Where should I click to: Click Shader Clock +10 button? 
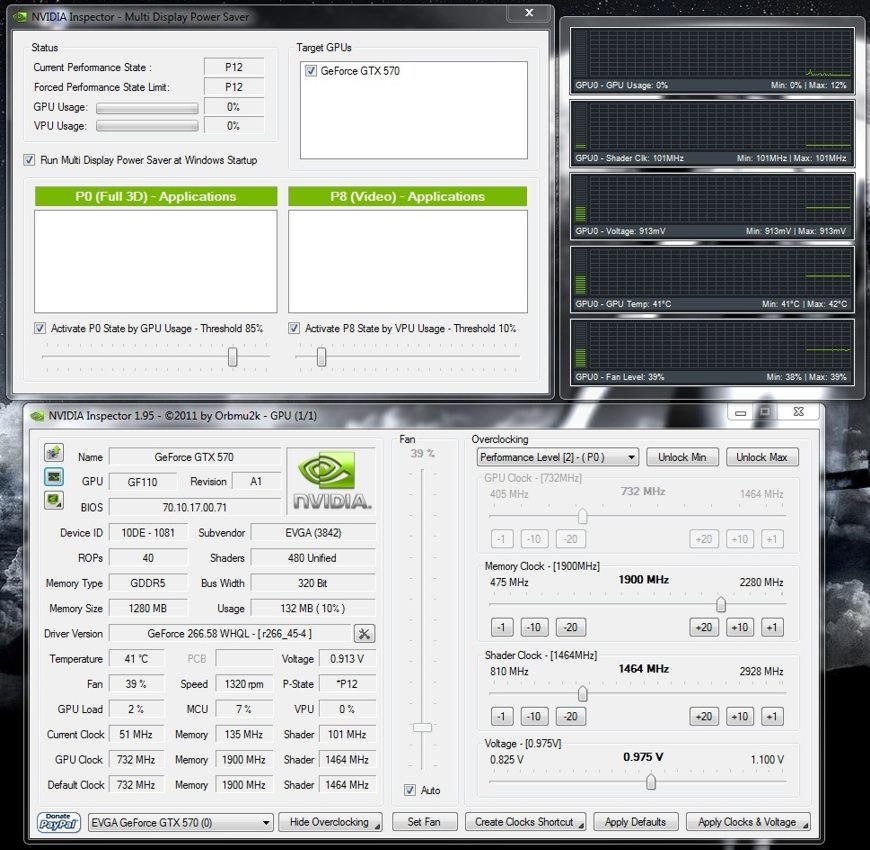coord(739,716)
